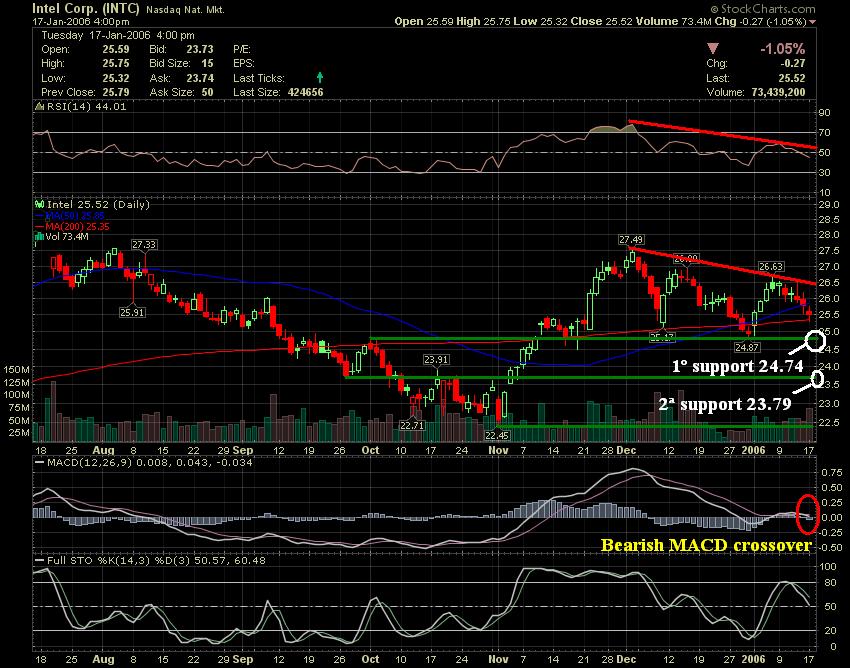Viewport: 850px width, 668px height.
Task: Click the Open value 25.59 in the quote table
Action: pyautogui.click(x=116, y=49)
